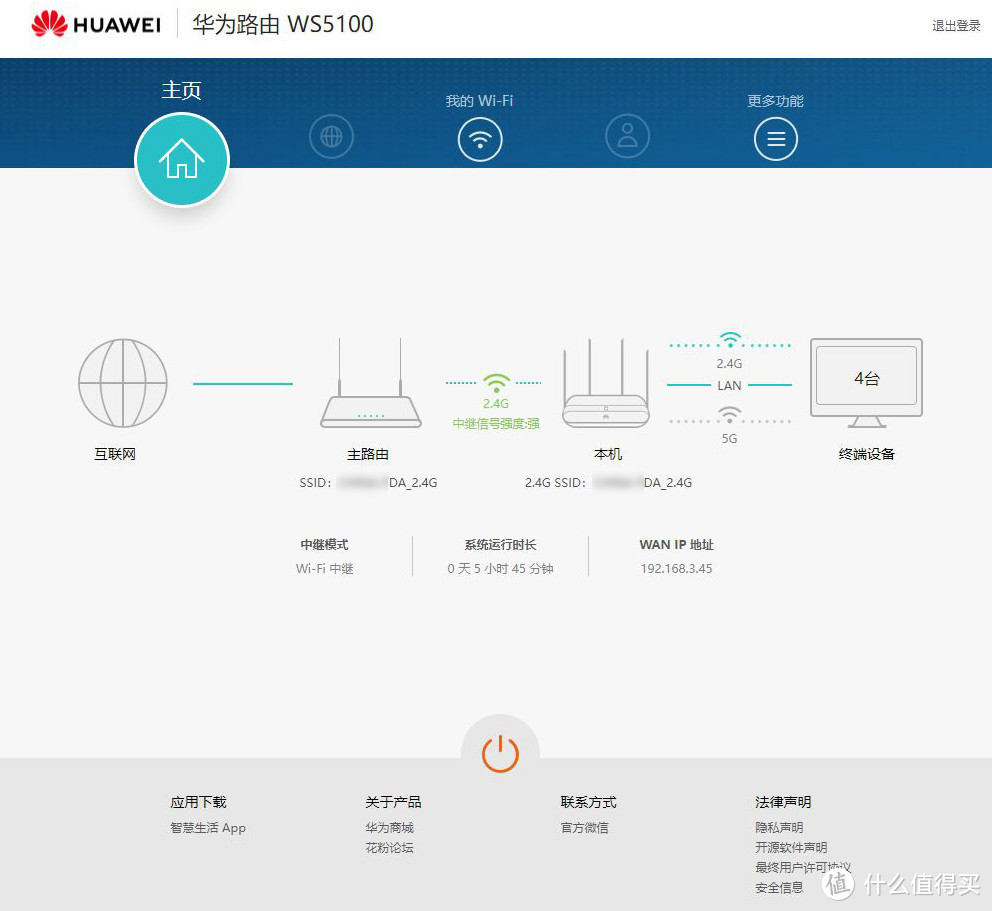Click the 互联网 internet globe icon
The height and width of the screenshot is (911, 992).
coord(121,382)
